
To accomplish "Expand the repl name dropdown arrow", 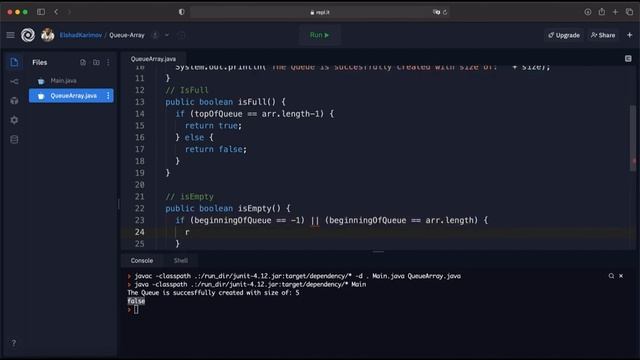I will [x=167, y=35].
